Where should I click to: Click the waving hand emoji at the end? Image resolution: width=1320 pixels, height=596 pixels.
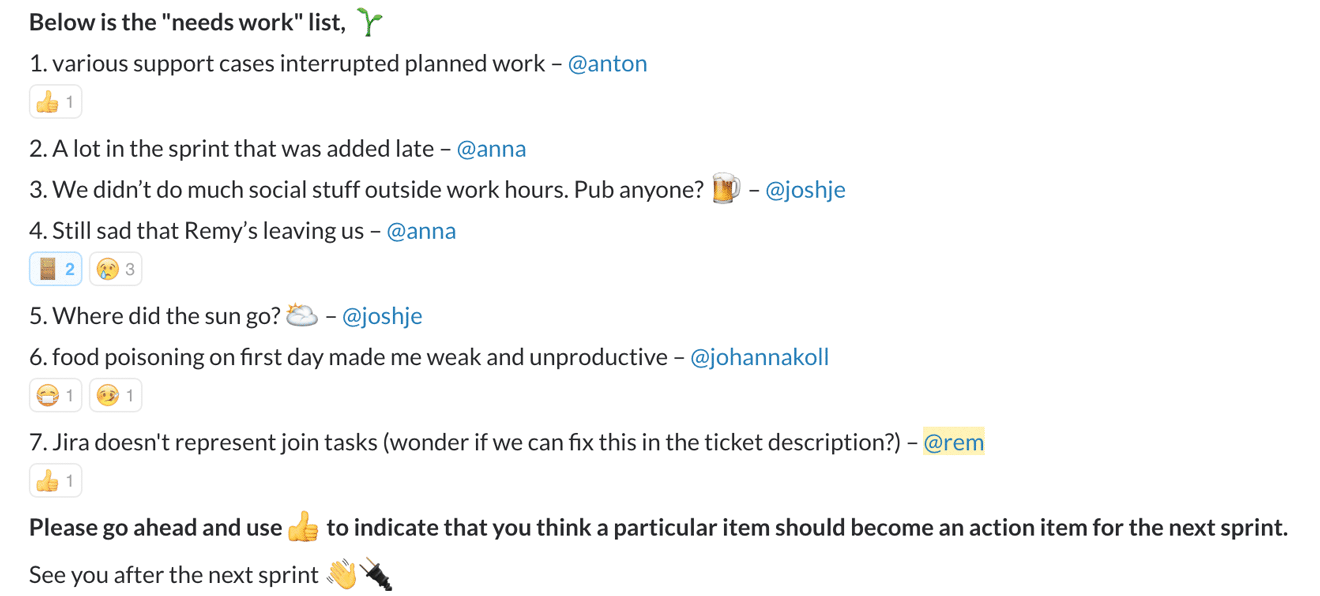[x=342, y=575]
